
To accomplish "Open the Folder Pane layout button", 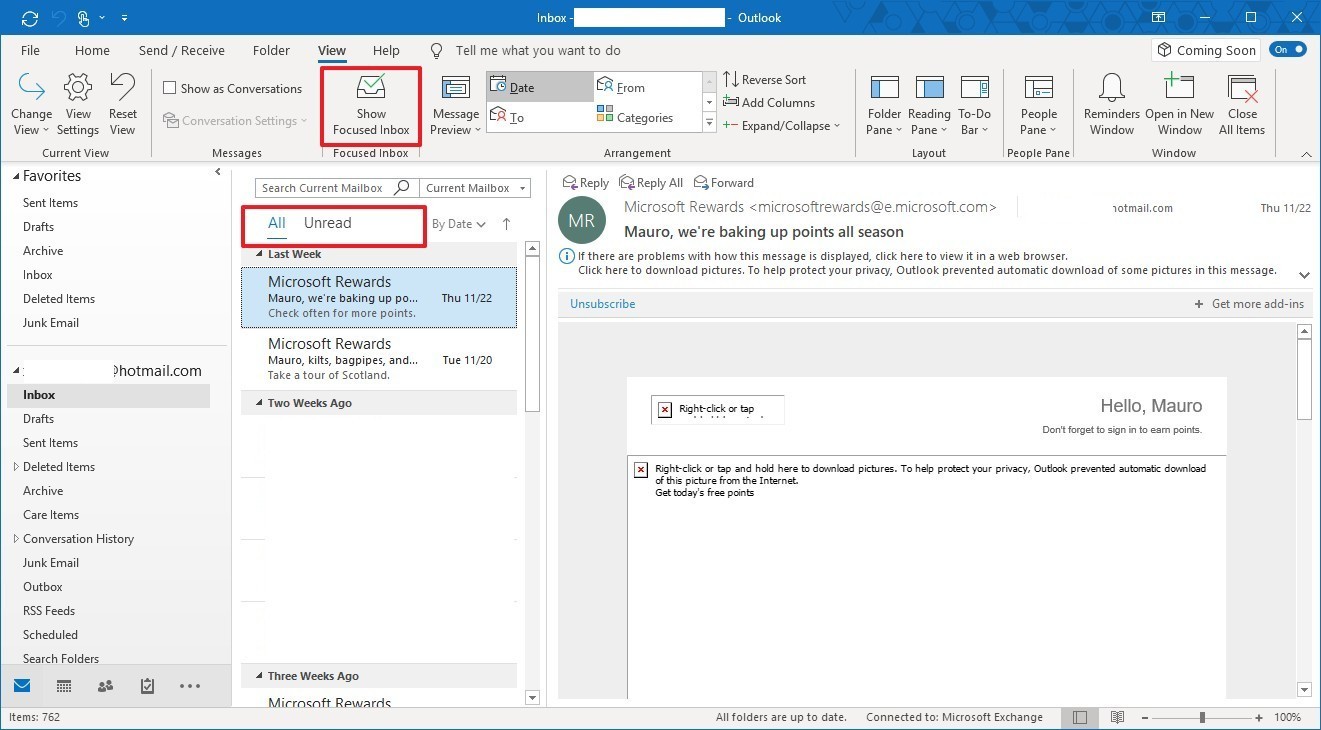I will coord(884,104).
